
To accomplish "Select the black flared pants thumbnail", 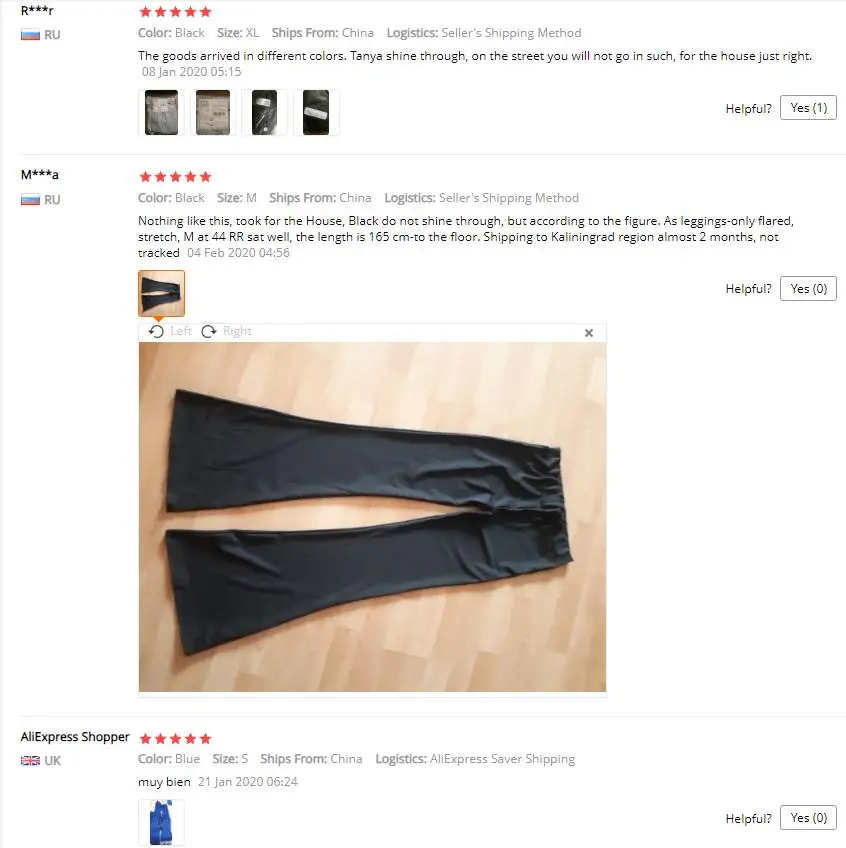I will (x=161, y=293).
